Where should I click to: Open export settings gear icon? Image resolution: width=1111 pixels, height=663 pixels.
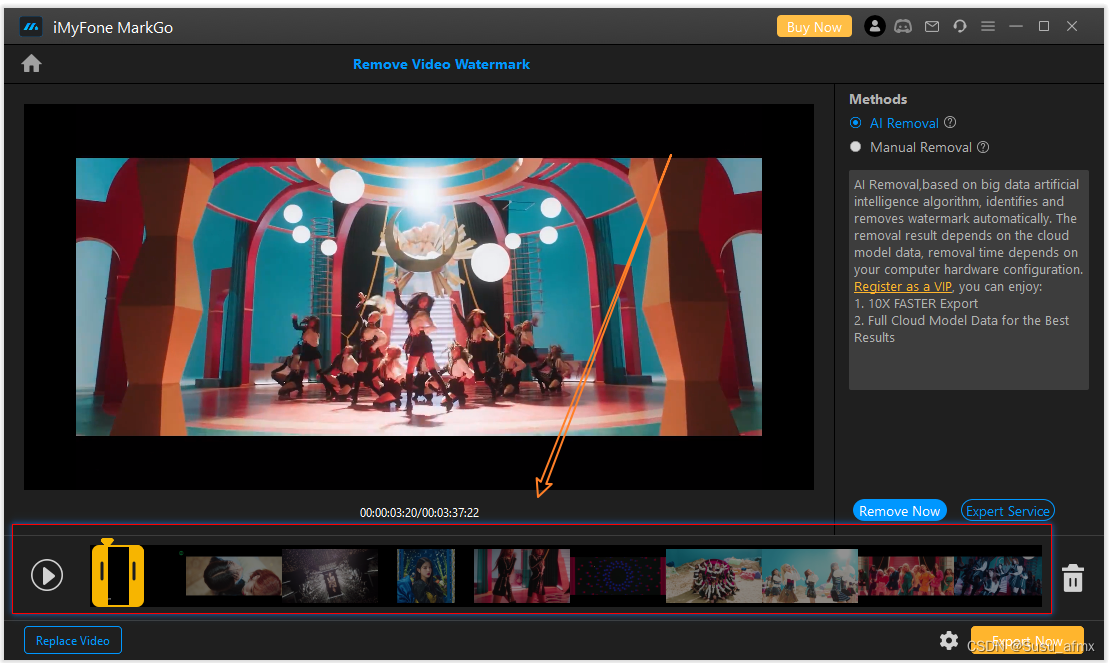pyautogui.click(x=949, y=641)
